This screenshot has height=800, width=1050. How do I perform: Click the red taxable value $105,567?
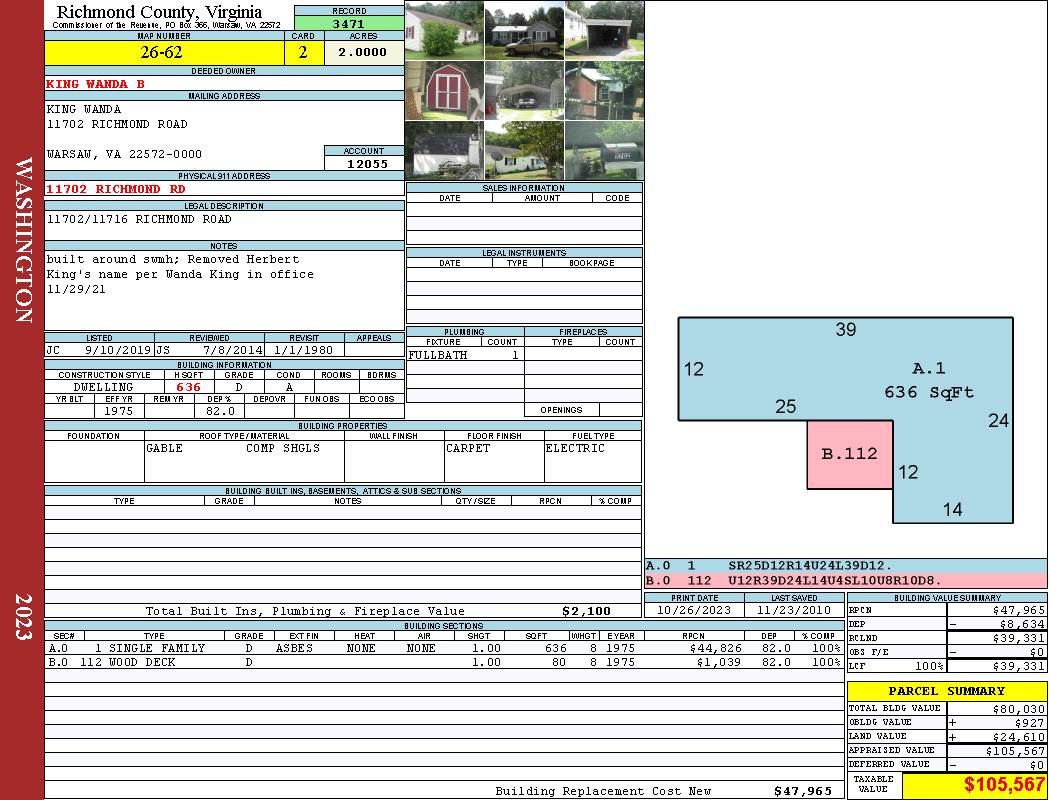pyautogui.click(x=1004, y=785)
